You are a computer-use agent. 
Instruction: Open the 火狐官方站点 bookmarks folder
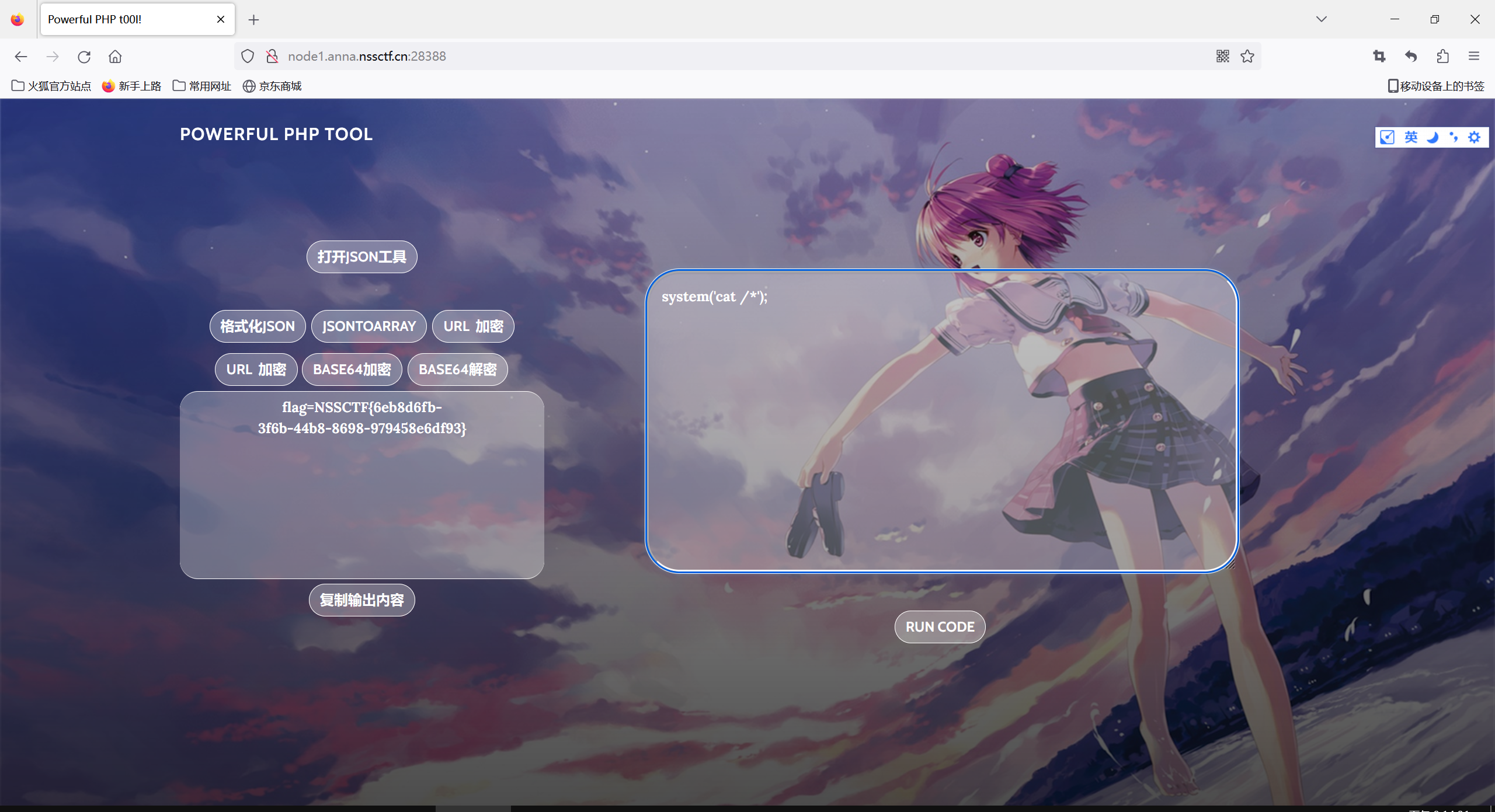[51, 86]
